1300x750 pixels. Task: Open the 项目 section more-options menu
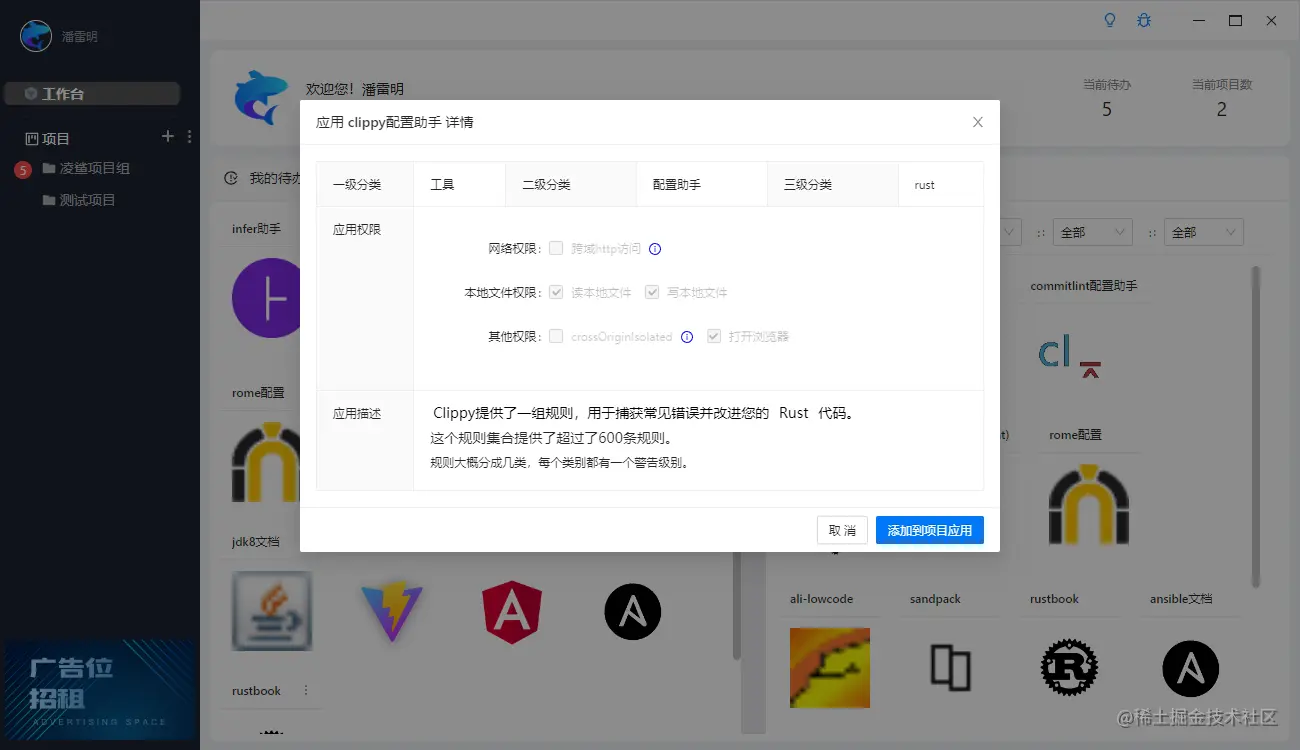189,137
